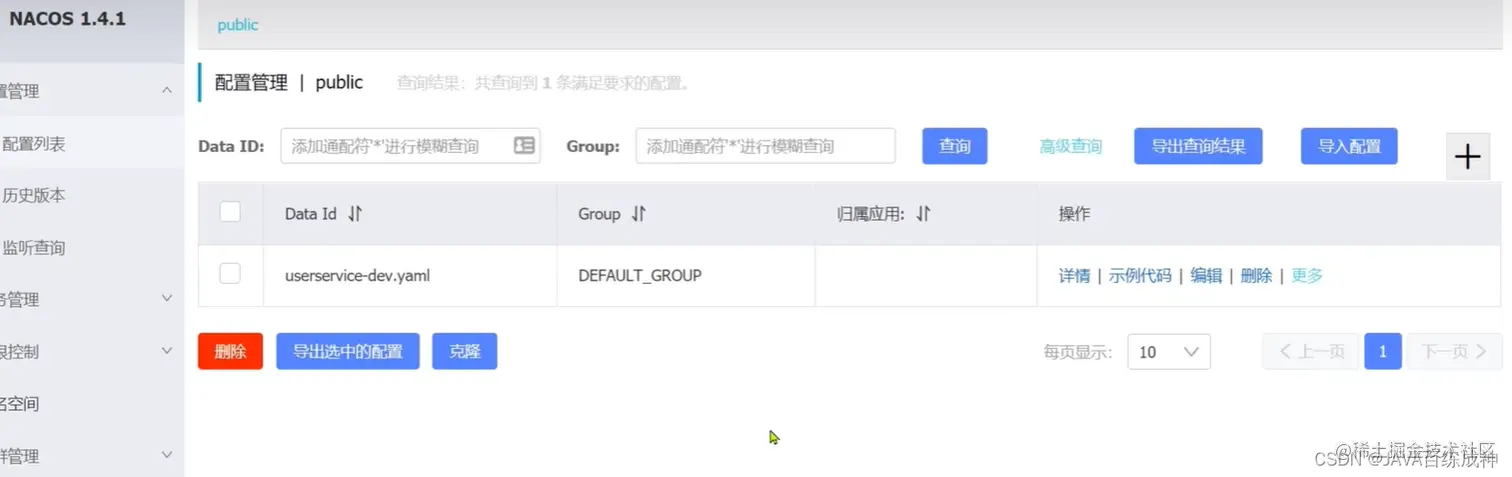
Task: Sort by Group column arrows
Action: point(639,214)
